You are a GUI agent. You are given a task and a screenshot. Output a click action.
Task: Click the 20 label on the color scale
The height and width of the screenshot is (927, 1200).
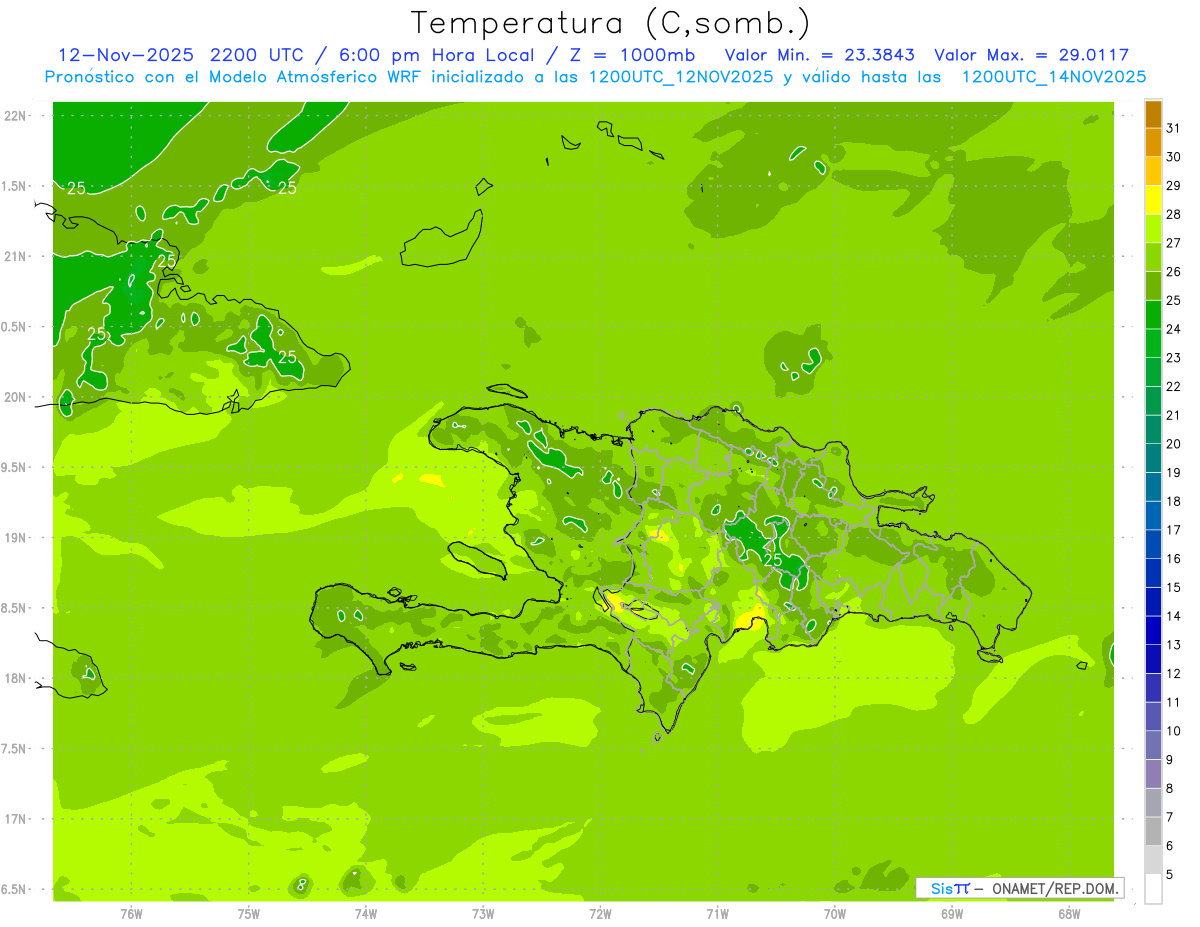point(1173,444)
